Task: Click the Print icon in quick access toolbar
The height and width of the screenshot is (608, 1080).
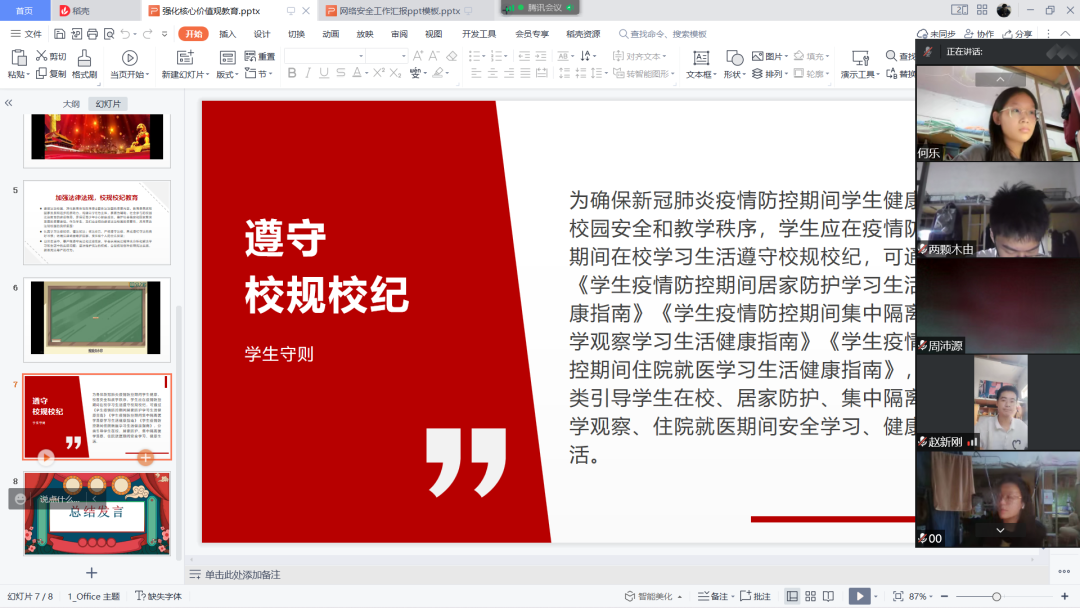Action: [x=94, y=34]
